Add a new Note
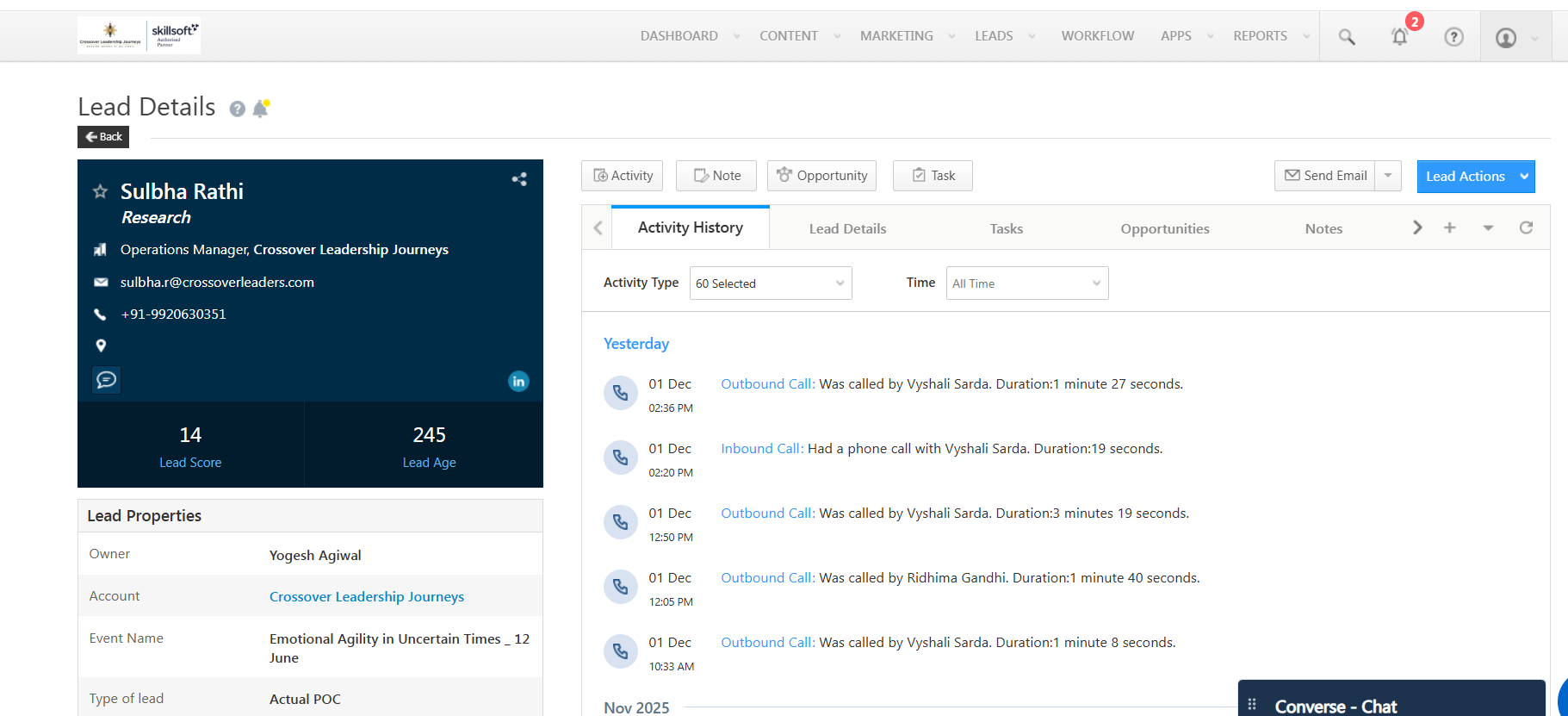Image resolution: width=1568 pixels, height=716 pixels. [716, 176]
